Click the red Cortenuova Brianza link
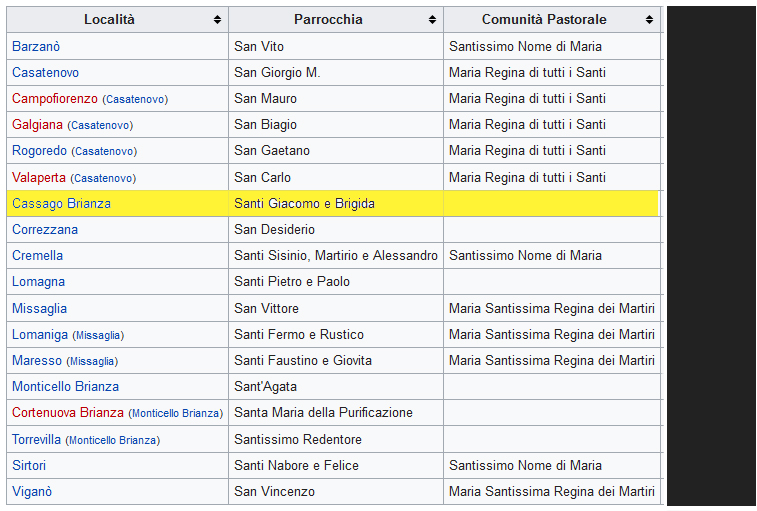 (68, 412)
